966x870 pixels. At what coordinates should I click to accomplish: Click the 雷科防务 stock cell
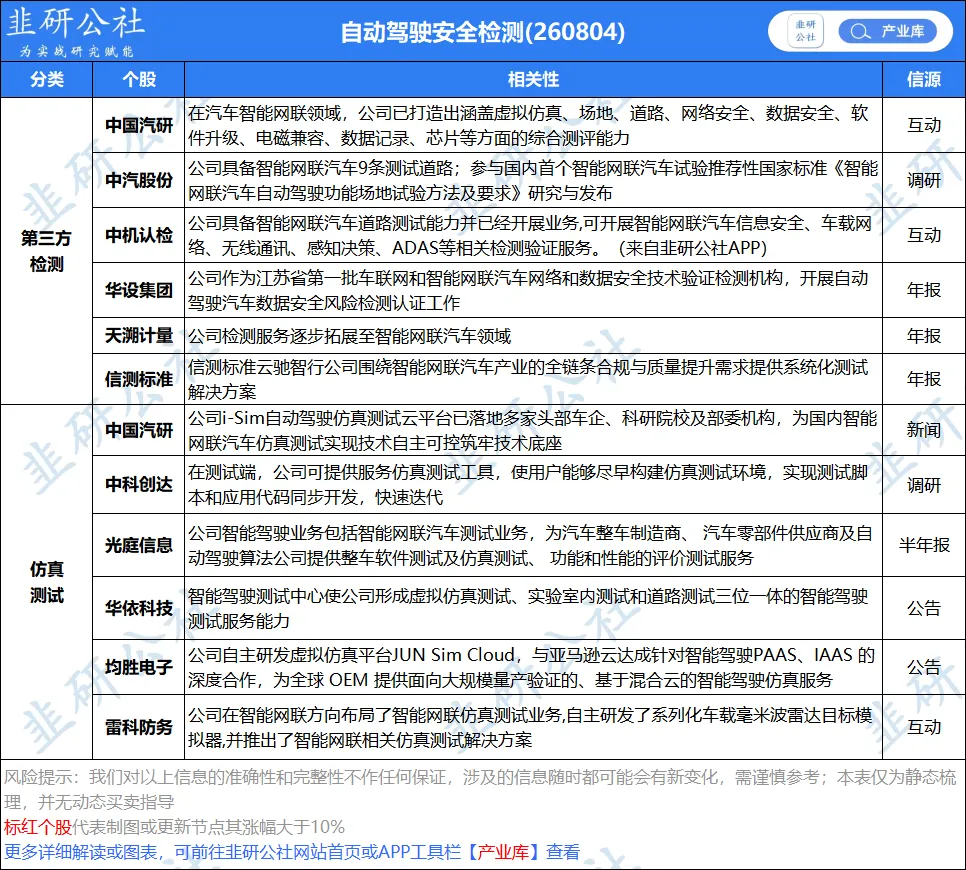(x=139, y=727)
